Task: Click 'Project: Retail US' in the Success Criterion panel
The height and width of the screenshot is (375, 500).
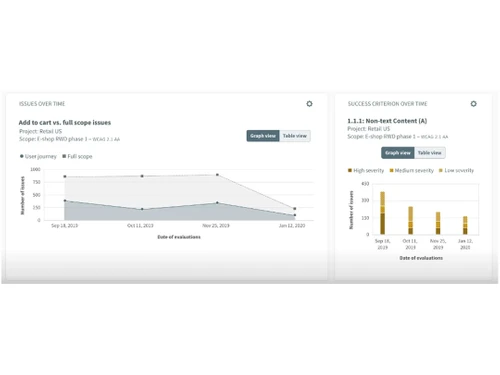Action: point(369,129)
